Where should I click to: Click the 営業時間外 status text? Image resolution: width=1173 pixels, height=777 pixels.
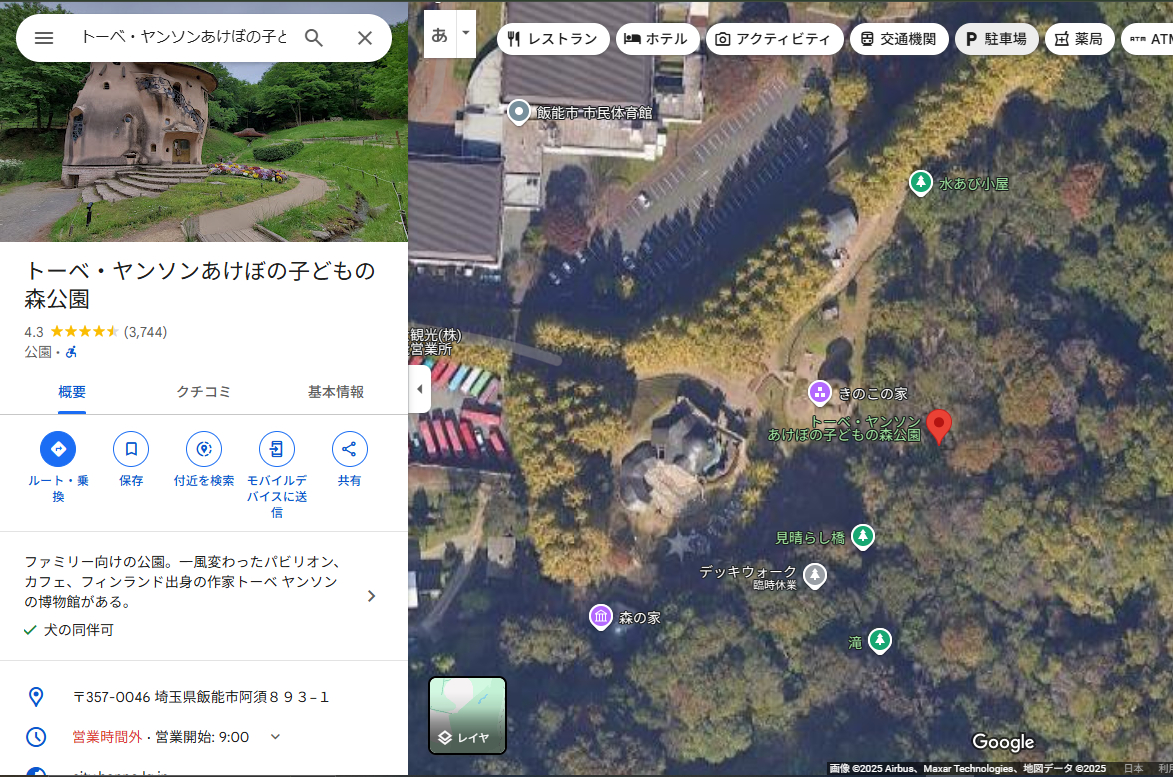pos(107,737)
